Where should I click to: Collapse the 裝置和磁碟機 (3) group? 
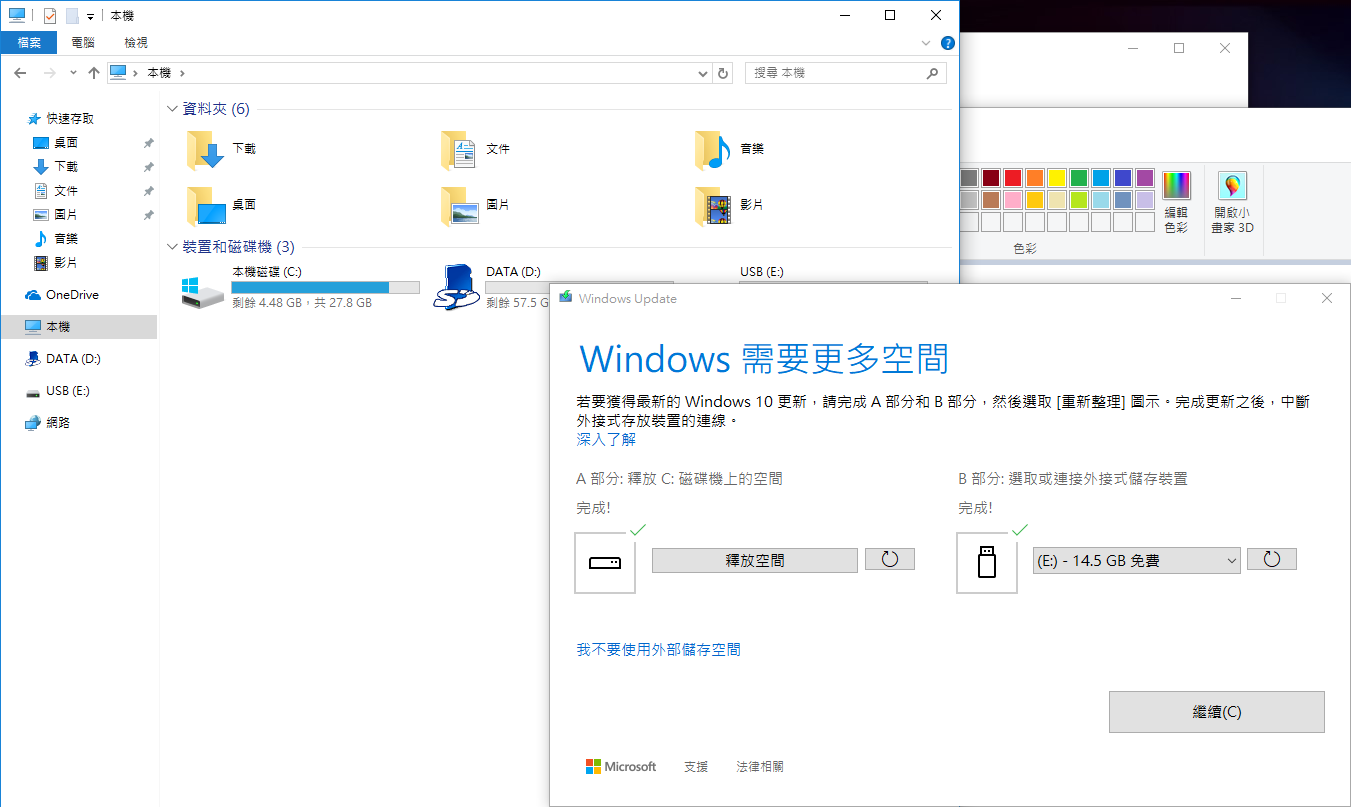(172, 247)
